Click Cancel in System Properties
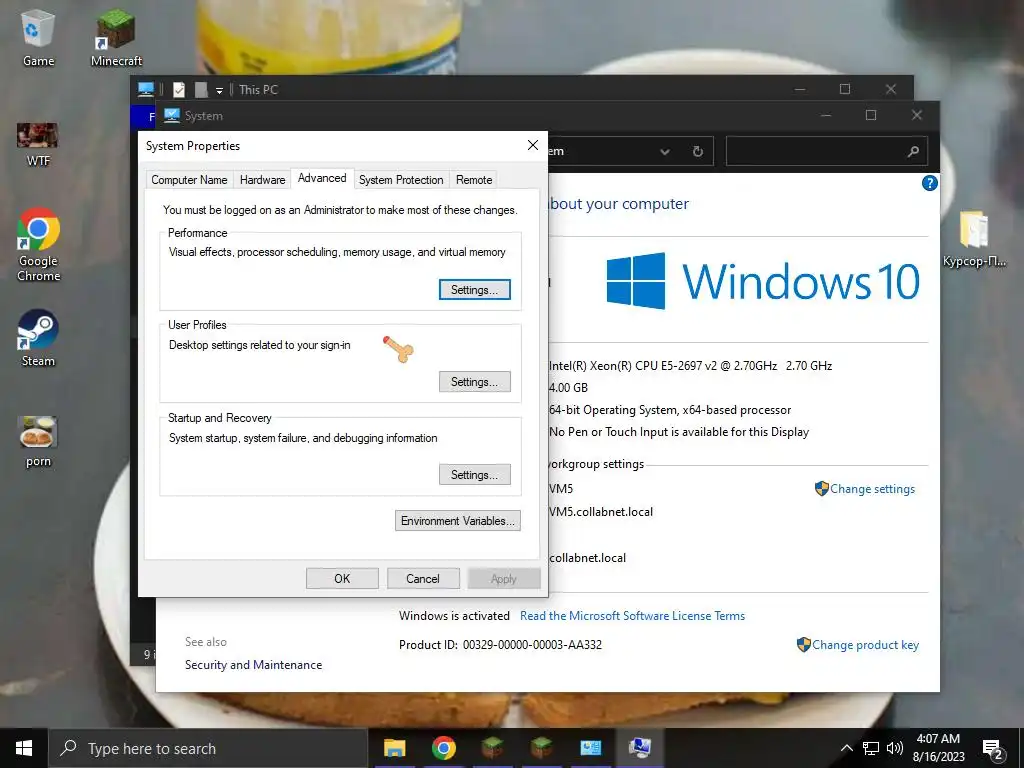The image size is (1024, 768). [x=423, y=579]
